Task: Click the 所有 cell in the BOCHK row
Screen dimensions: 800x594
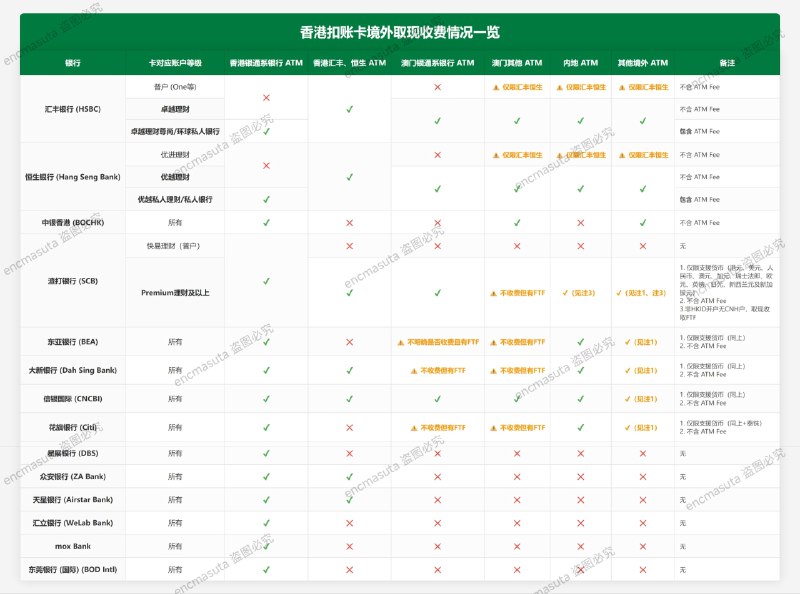Action: tap(175, 222)
